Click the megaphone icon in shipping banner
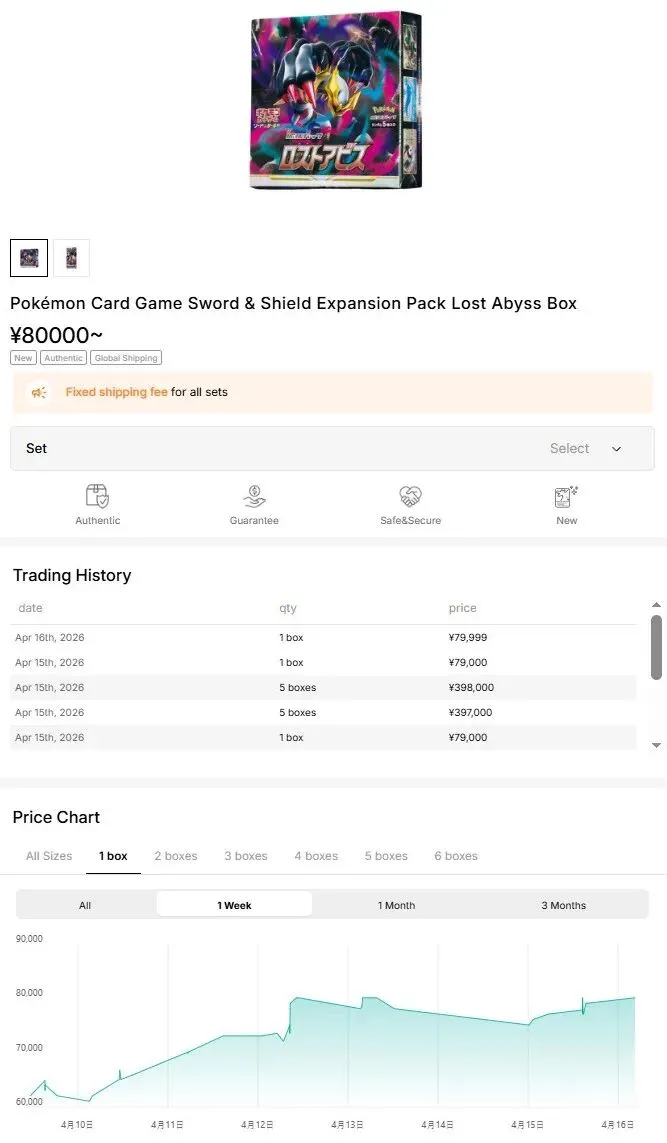This screenshot has height=1143, width=667. [x=38, y=393]
